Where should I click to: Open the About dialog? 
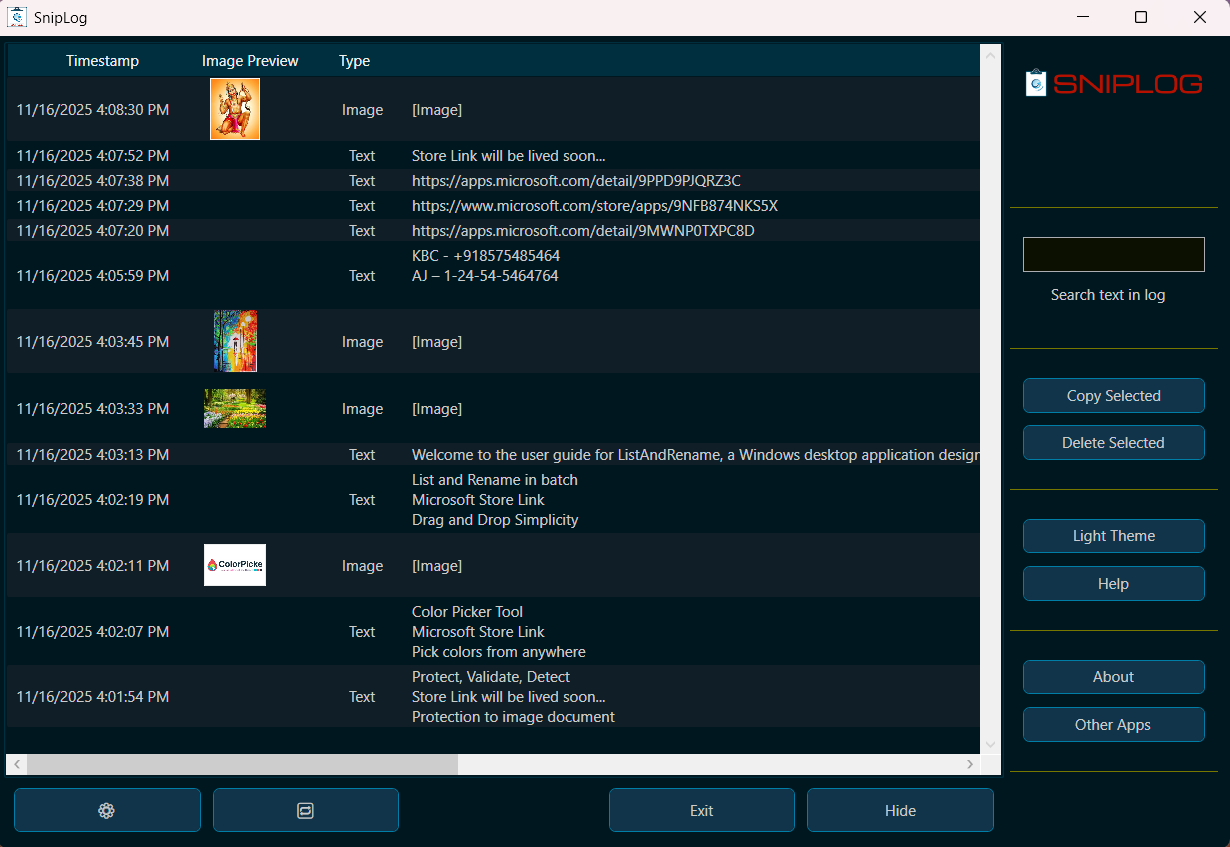pos(1113,677)
